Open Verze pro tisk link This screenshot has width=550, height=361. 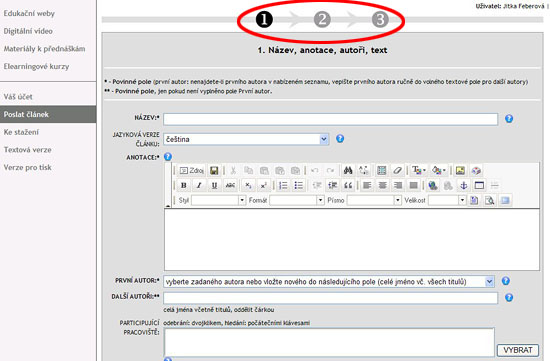click(27, 167)
